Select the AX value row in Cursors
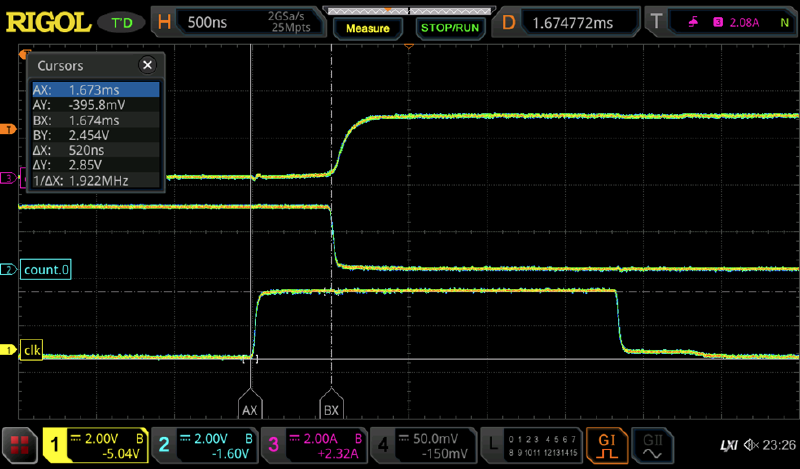 (95, 89)
